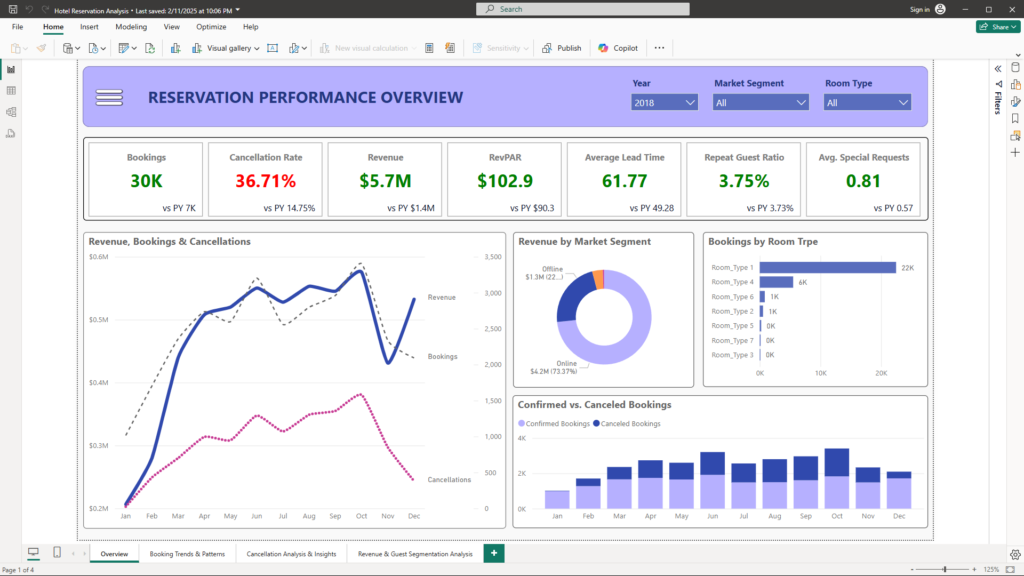1024x576 pixels.
Task: Click the Publish button
Action: pyautogui.click(x=562, y=48)
